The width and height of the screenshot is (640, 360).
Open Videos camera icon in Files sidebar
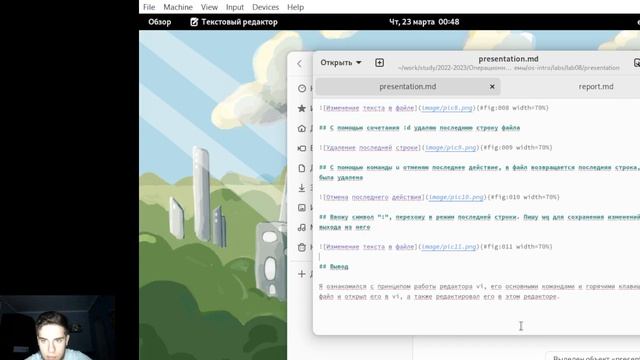[302, 148]
